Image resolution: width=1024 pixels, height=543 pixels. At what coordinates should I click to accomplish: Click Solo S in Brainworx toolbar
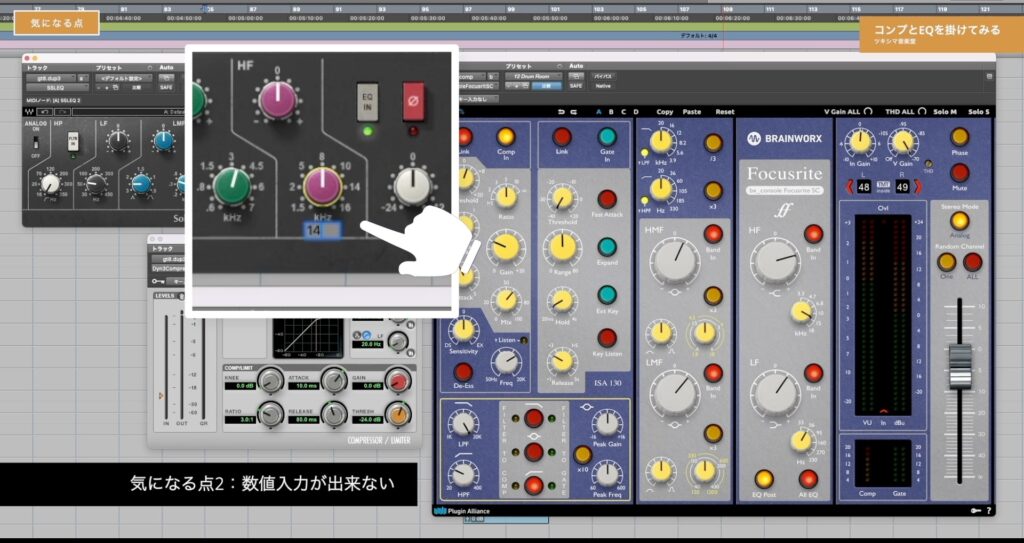[978, 112]
